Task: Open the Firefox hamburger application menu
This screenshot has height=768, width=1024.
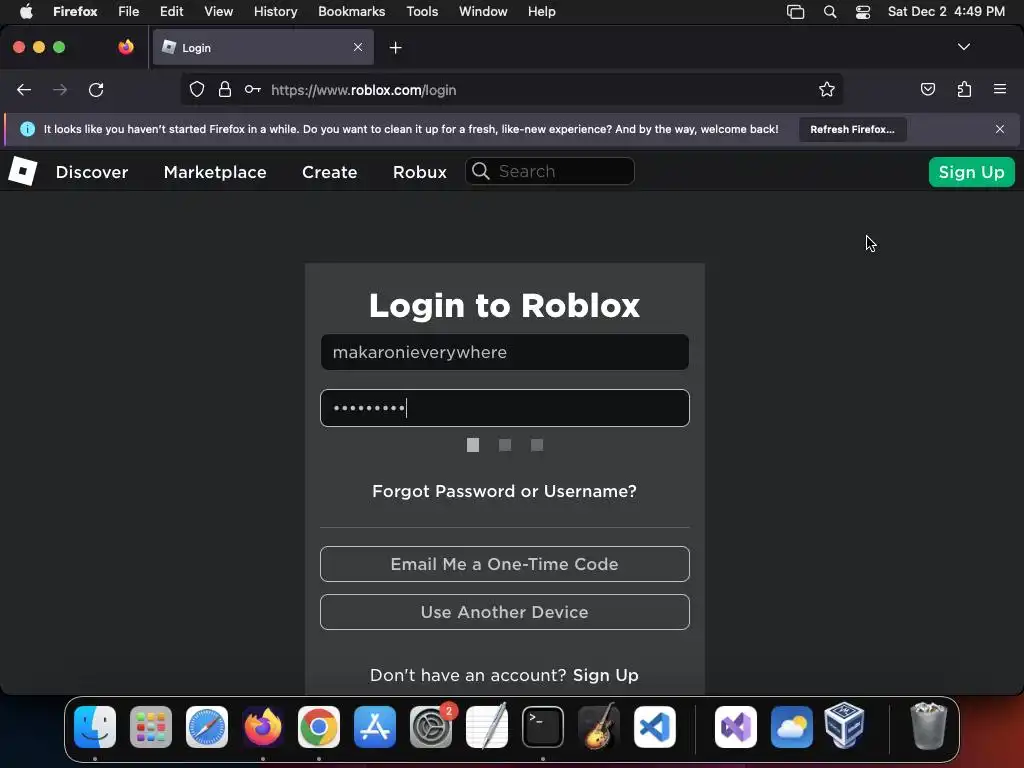Action: 1000,89
